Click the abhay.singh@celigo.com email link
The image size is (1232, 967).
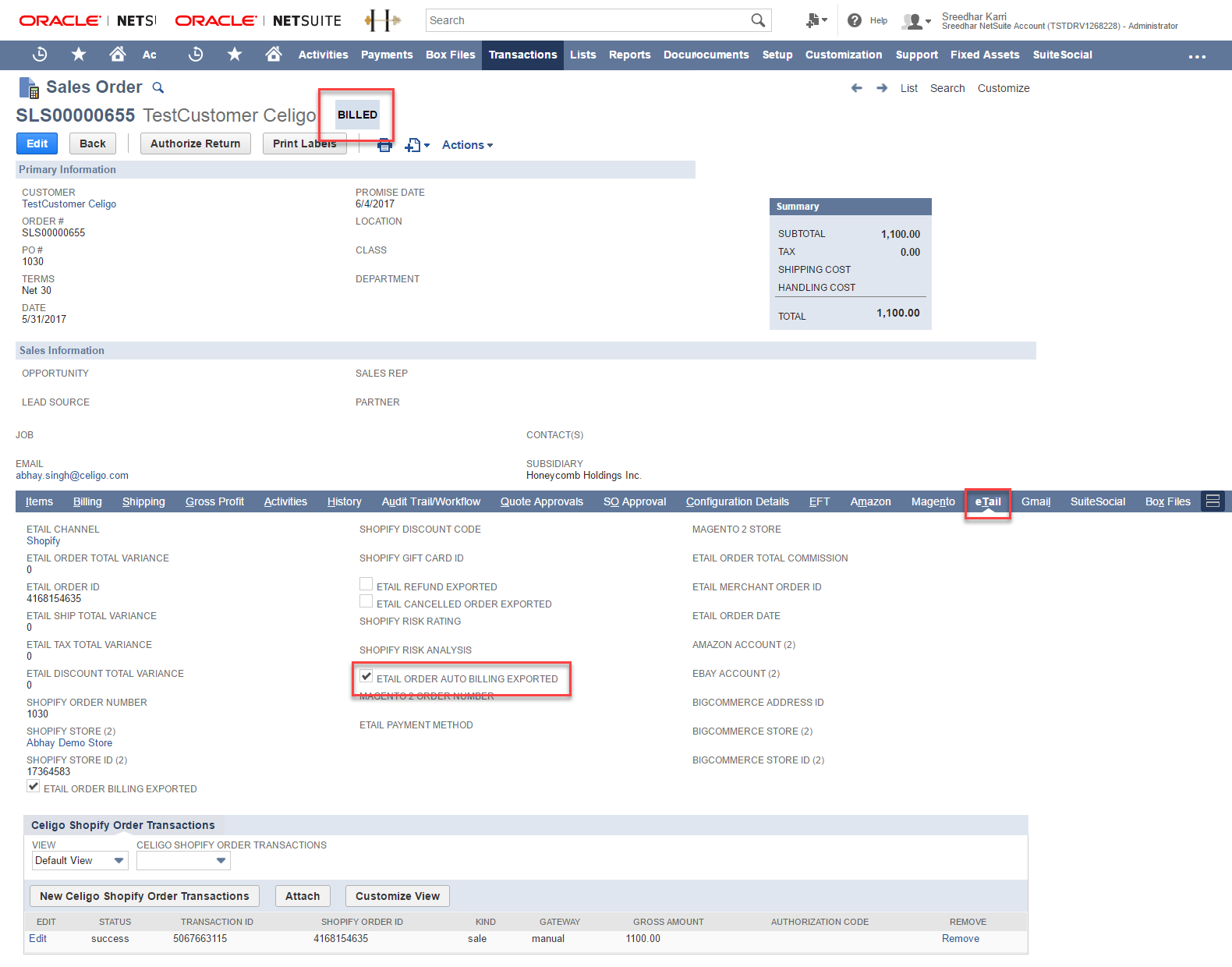point(72,476)
